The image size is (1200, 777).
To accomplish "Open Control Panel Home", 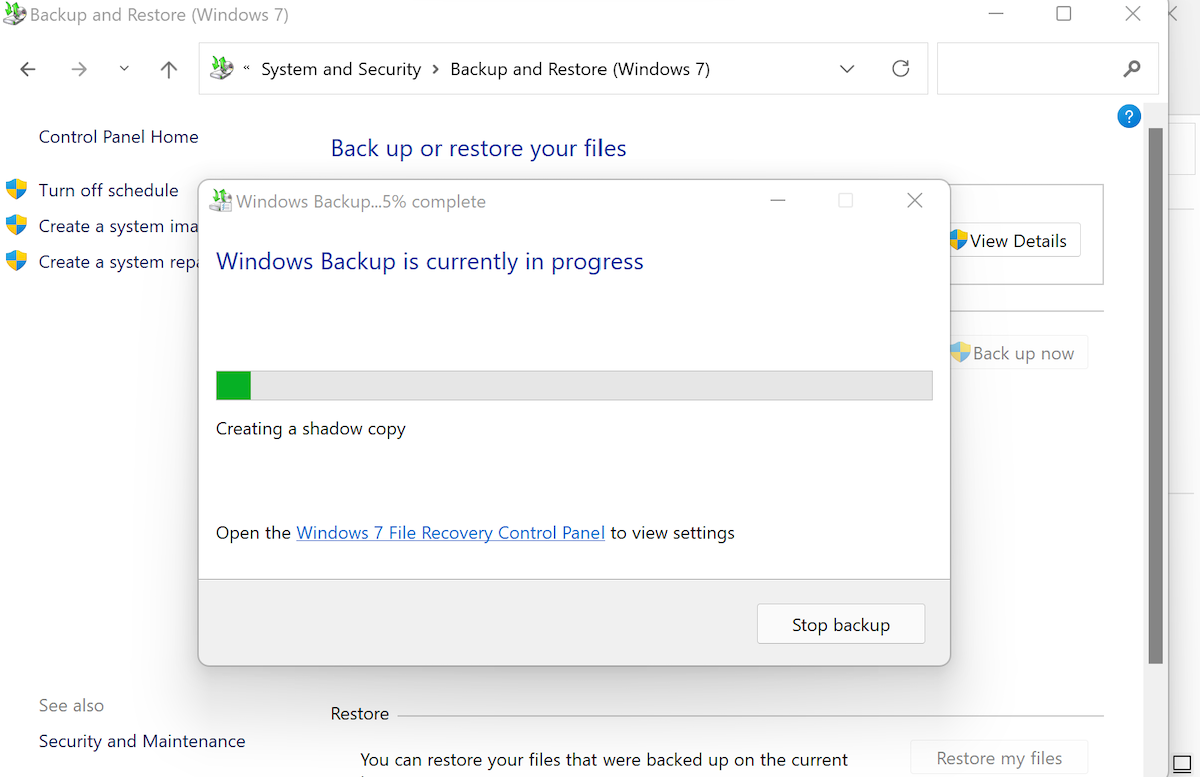I will click(x=118, y=136).
